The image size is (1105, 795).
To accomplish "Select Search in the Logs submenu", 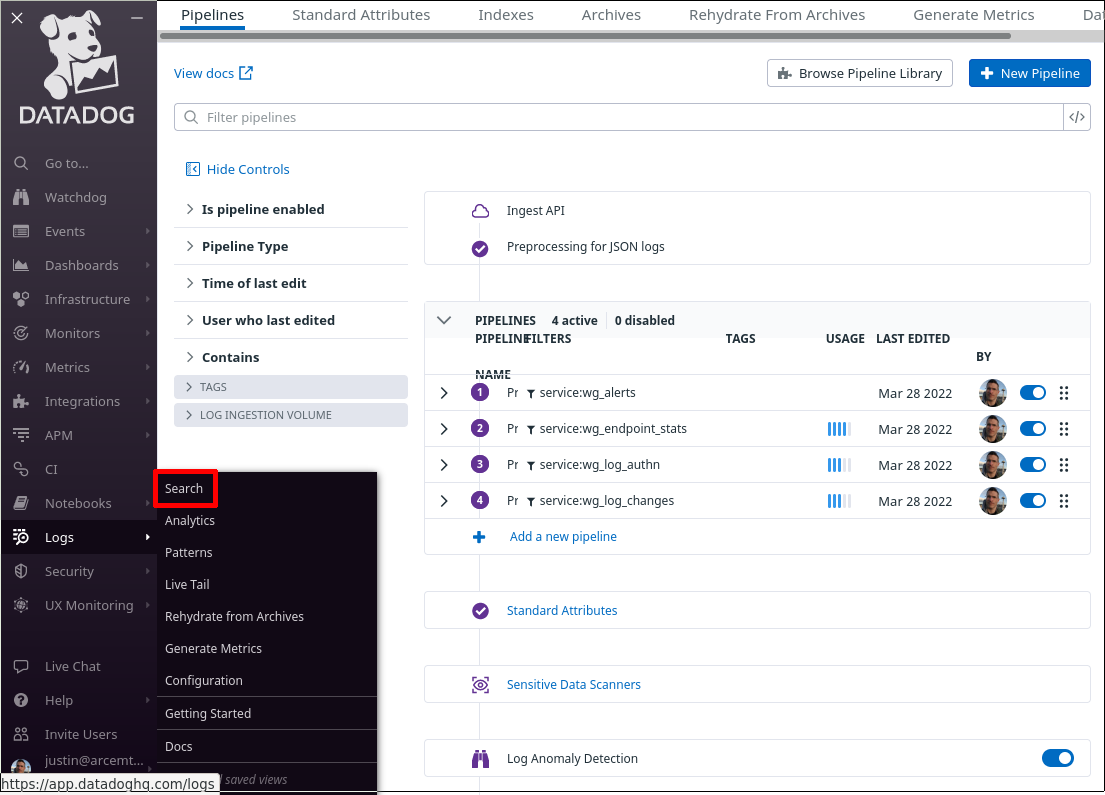I will (x=184, y=488).
